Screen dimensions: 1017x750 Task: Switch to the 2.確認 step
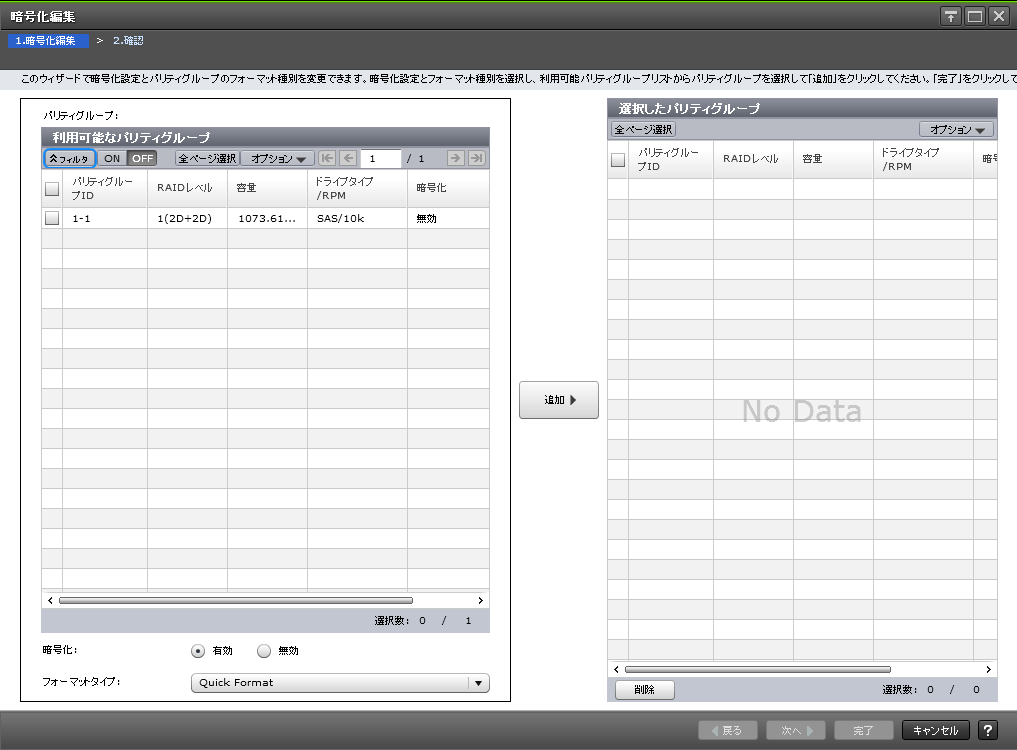click(128, 40)
